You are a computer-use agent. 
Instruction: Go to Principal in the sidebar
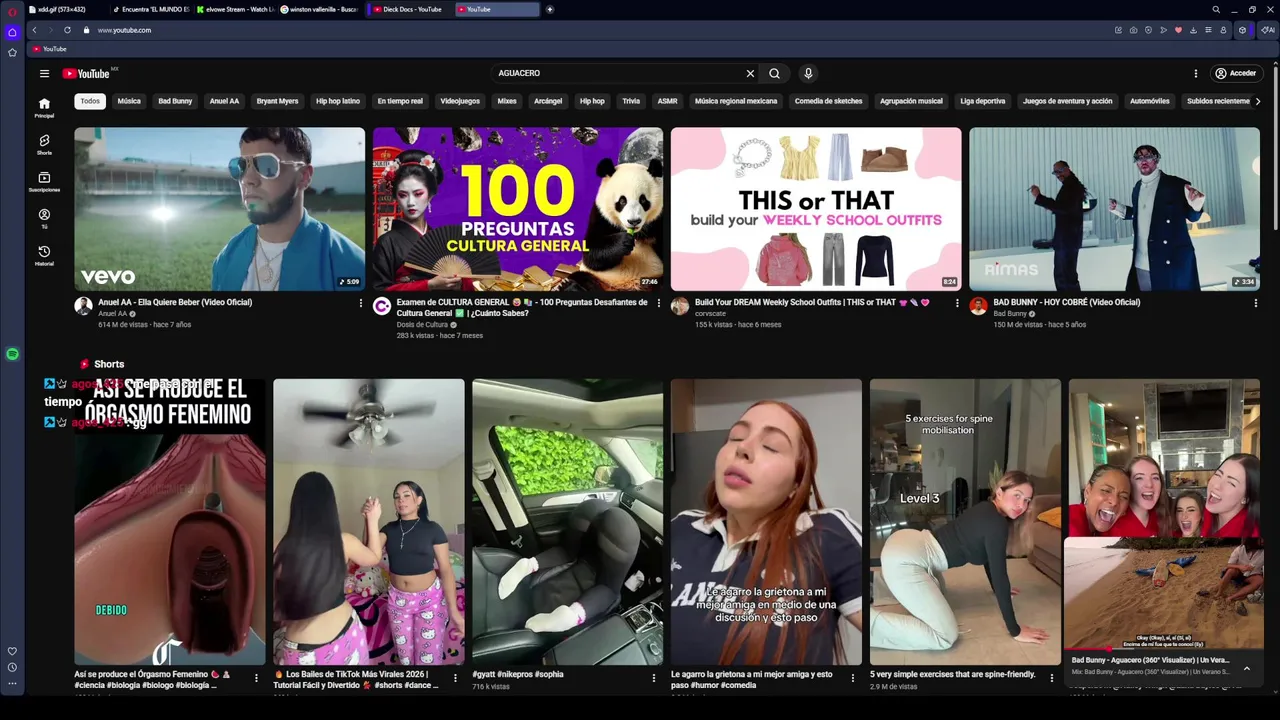(44, 107)
